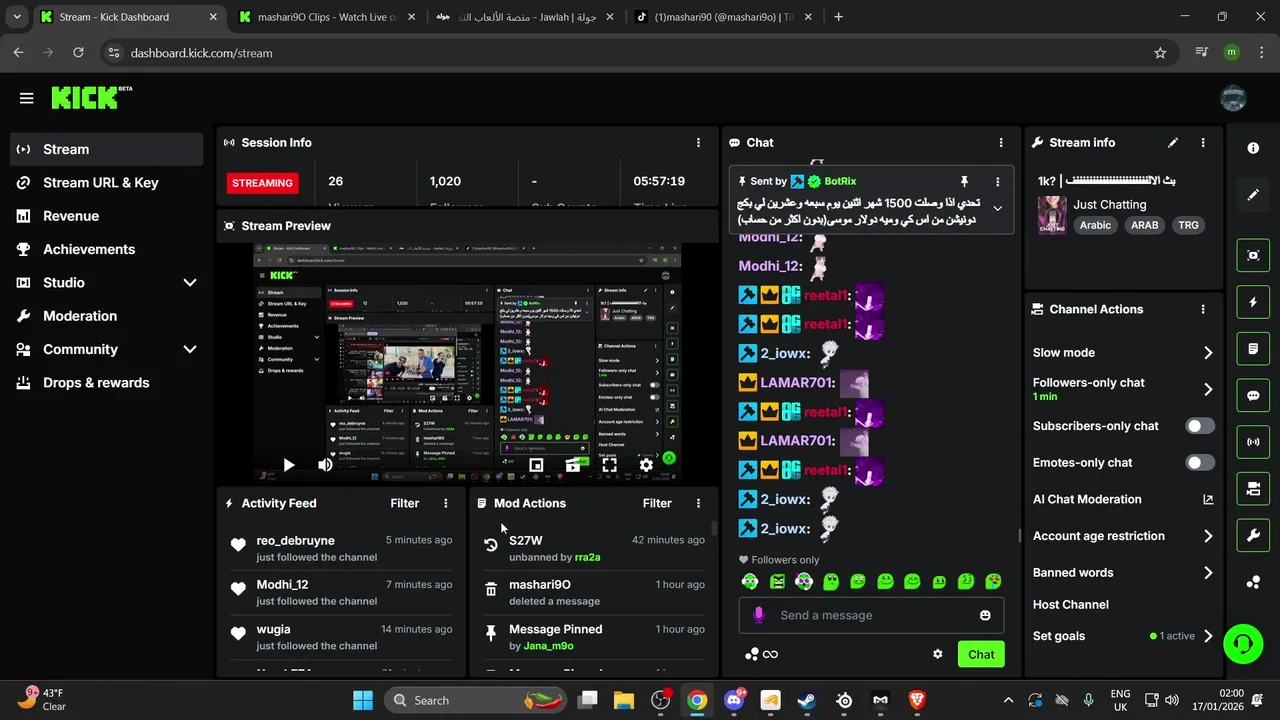Open the emoji picker in chat input
Screen dimensions: 1280x720
[x=985, y=615]
